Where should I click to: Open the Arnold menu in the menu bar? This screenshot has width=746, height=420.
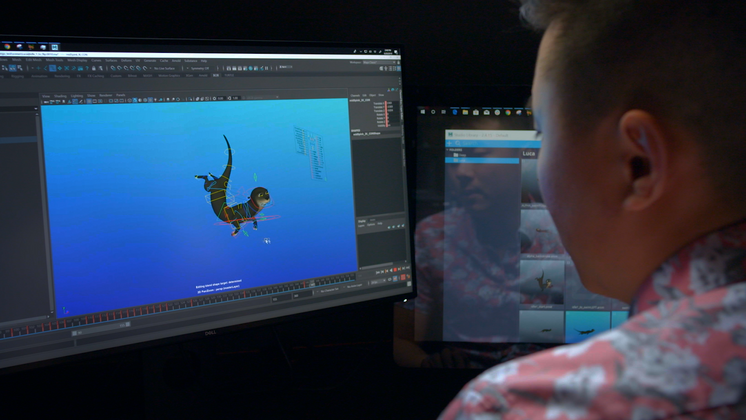176,61
